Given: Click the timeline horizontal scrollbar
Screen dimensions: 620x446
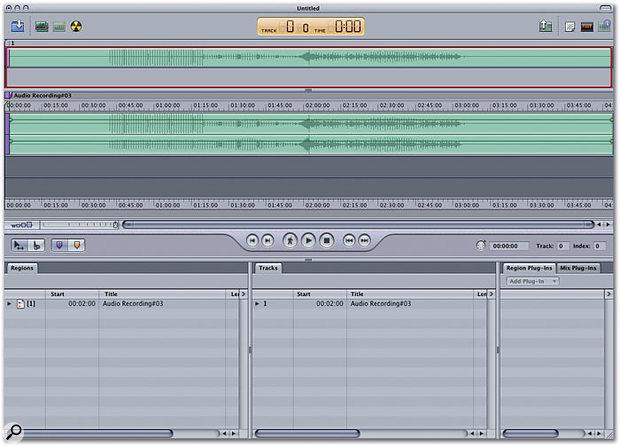Looking at the screenshot, I should tap(358, 225).
